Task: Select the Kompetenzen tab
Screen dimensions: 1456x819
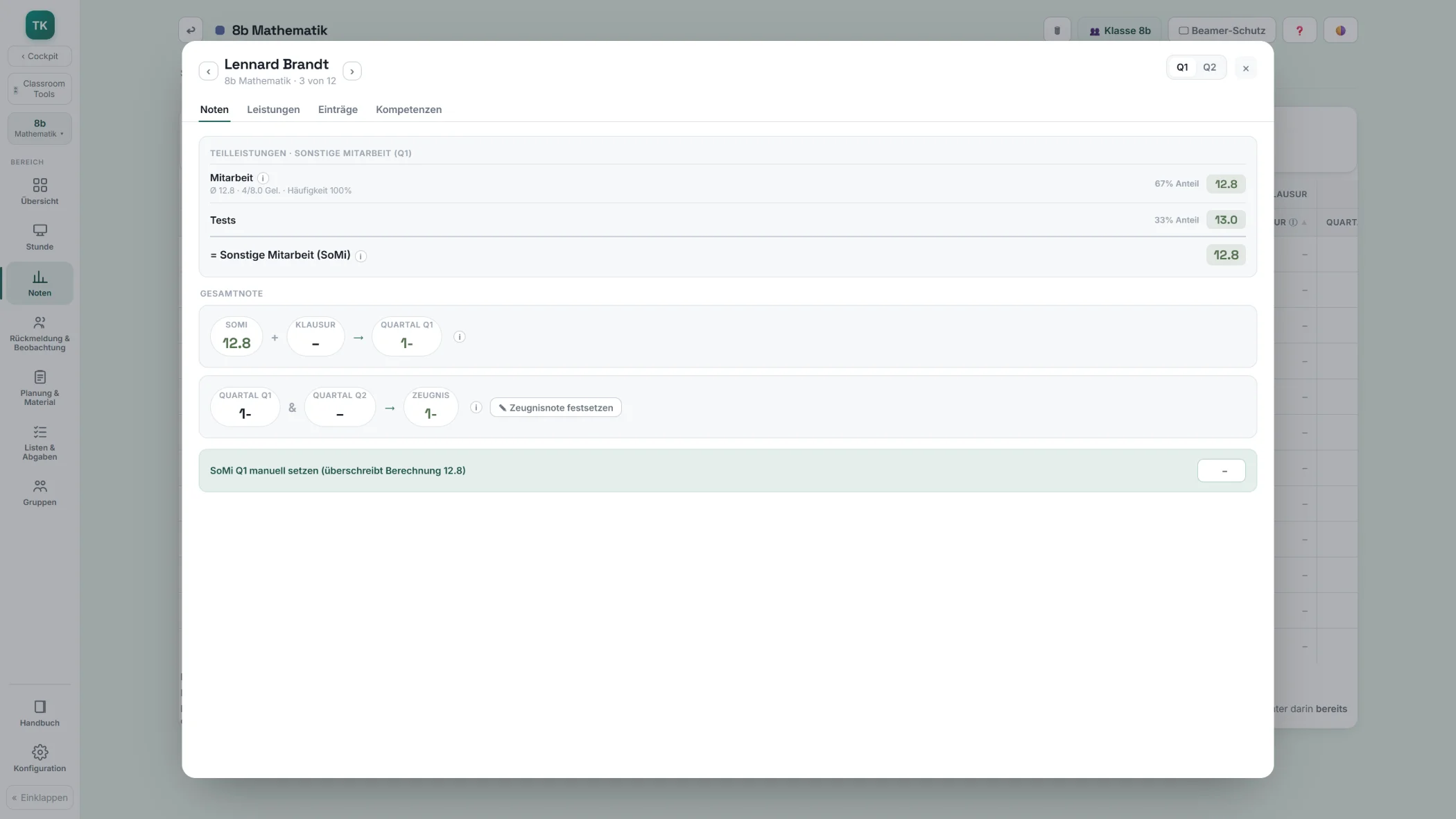Action: point(408,110)
